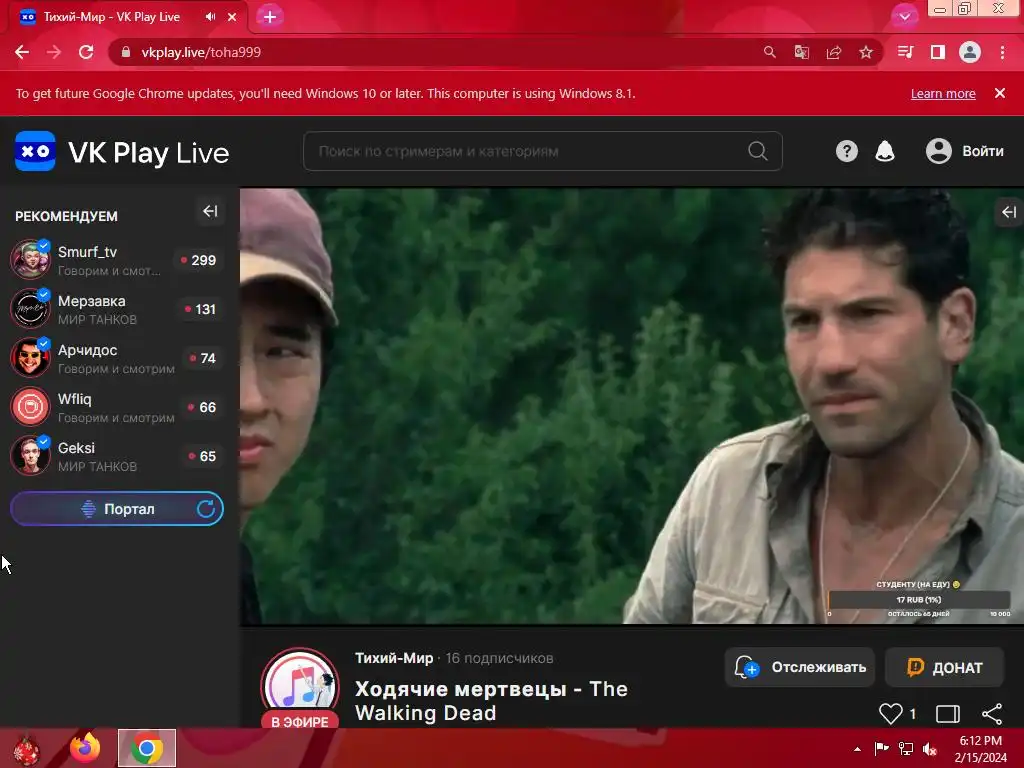The width and height of the screenshot is (1024, 768).
Task: Click Wfliq channel name text
Action: pos(74,399)
